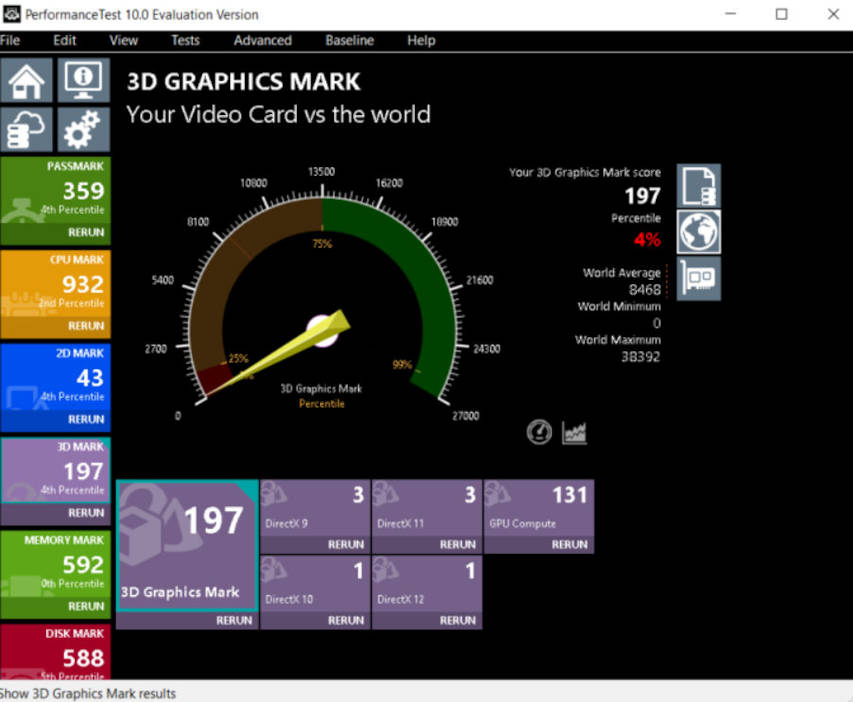Open the cloud baseline management icon
The height and width of the screenshot is (702, 853).
(26, 130)
